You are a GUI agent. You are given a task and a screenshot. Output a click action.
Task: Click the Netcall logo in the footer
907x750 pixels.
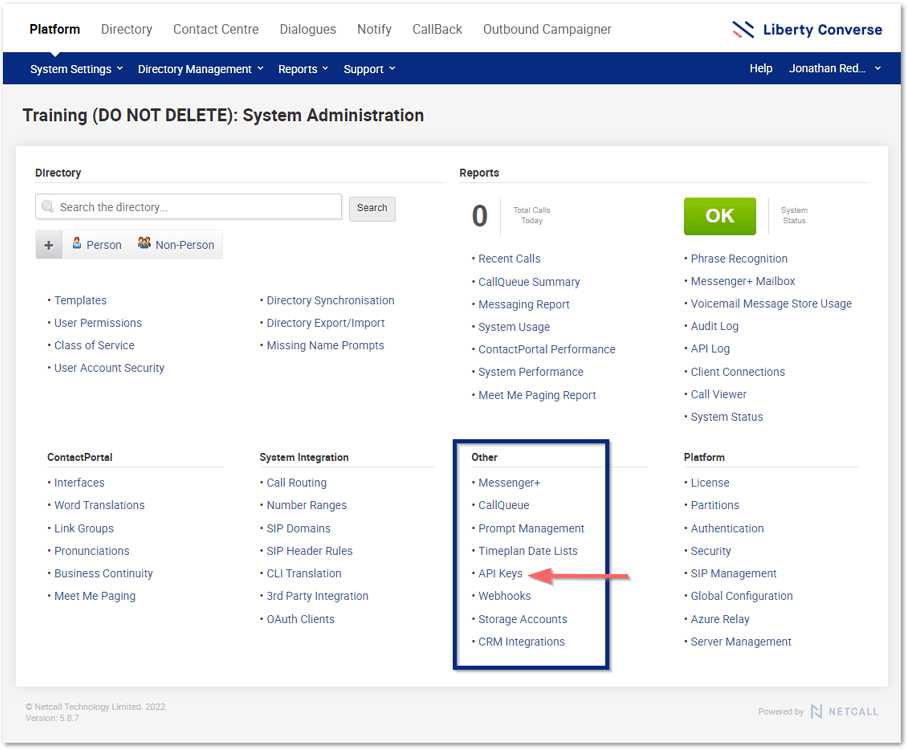845,712
